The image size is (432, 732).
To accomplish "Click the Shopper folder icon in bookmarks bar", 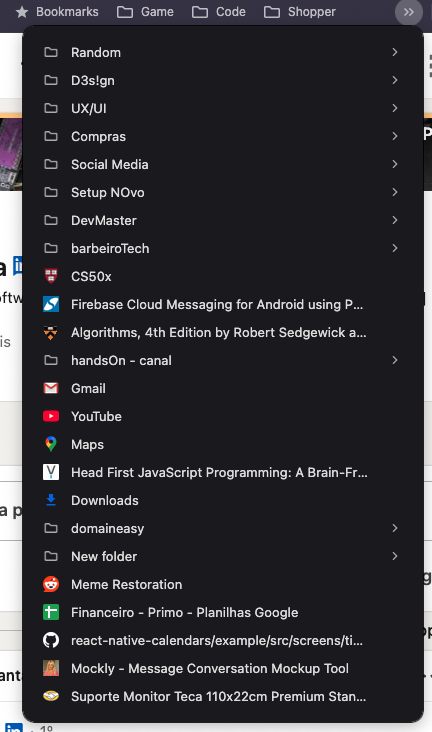I will tap(272, 12).
